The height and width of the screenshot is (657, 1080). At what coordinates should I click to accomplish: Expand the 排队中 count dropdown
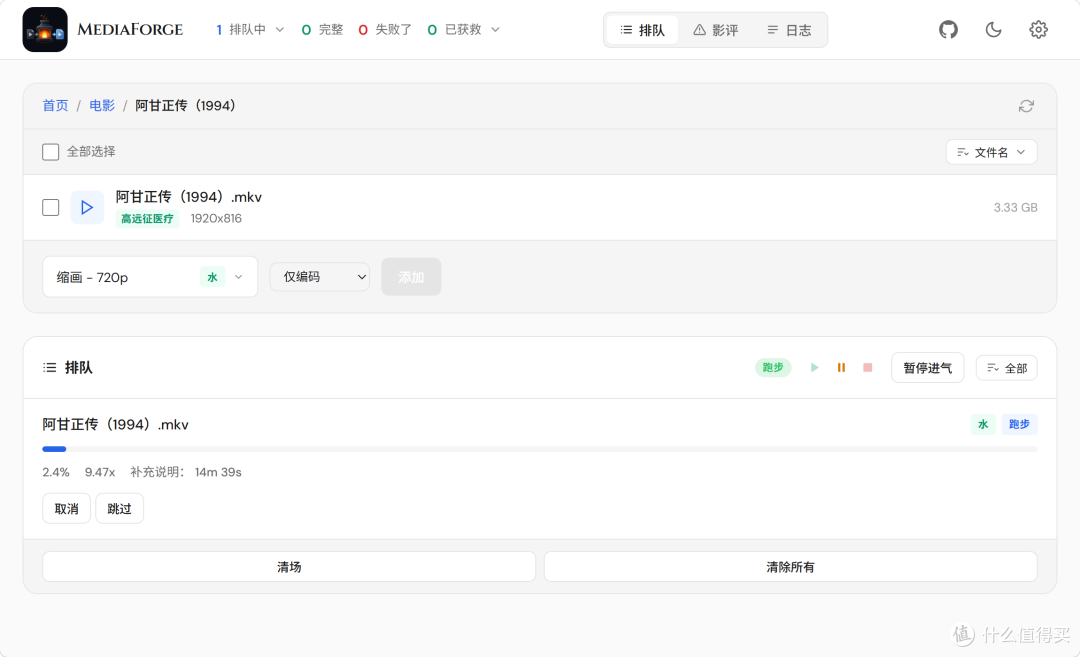click(x=249, y=30)
